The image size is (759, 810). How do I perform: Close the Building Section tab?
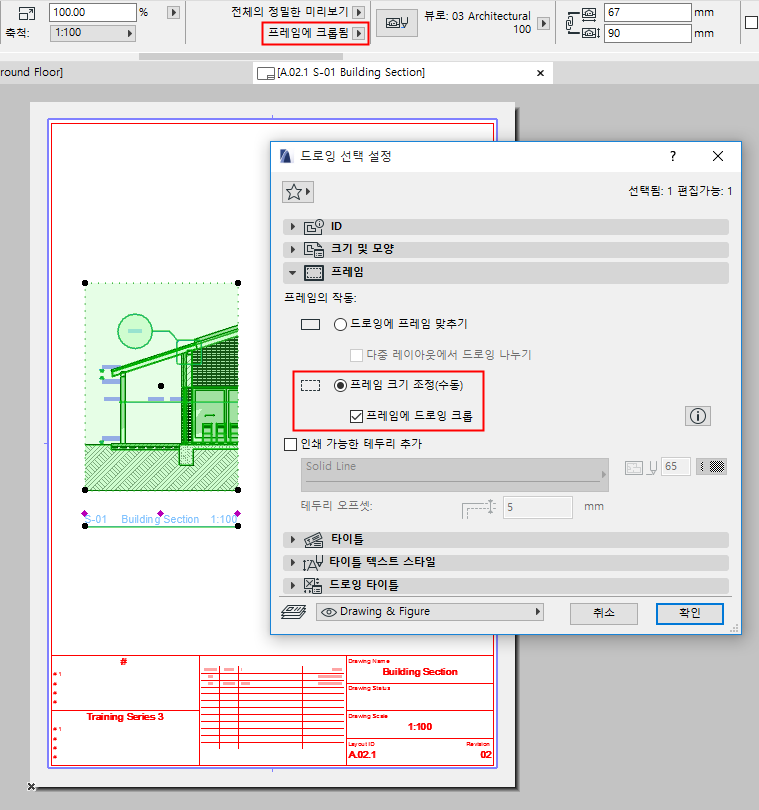tap(540, 73)
